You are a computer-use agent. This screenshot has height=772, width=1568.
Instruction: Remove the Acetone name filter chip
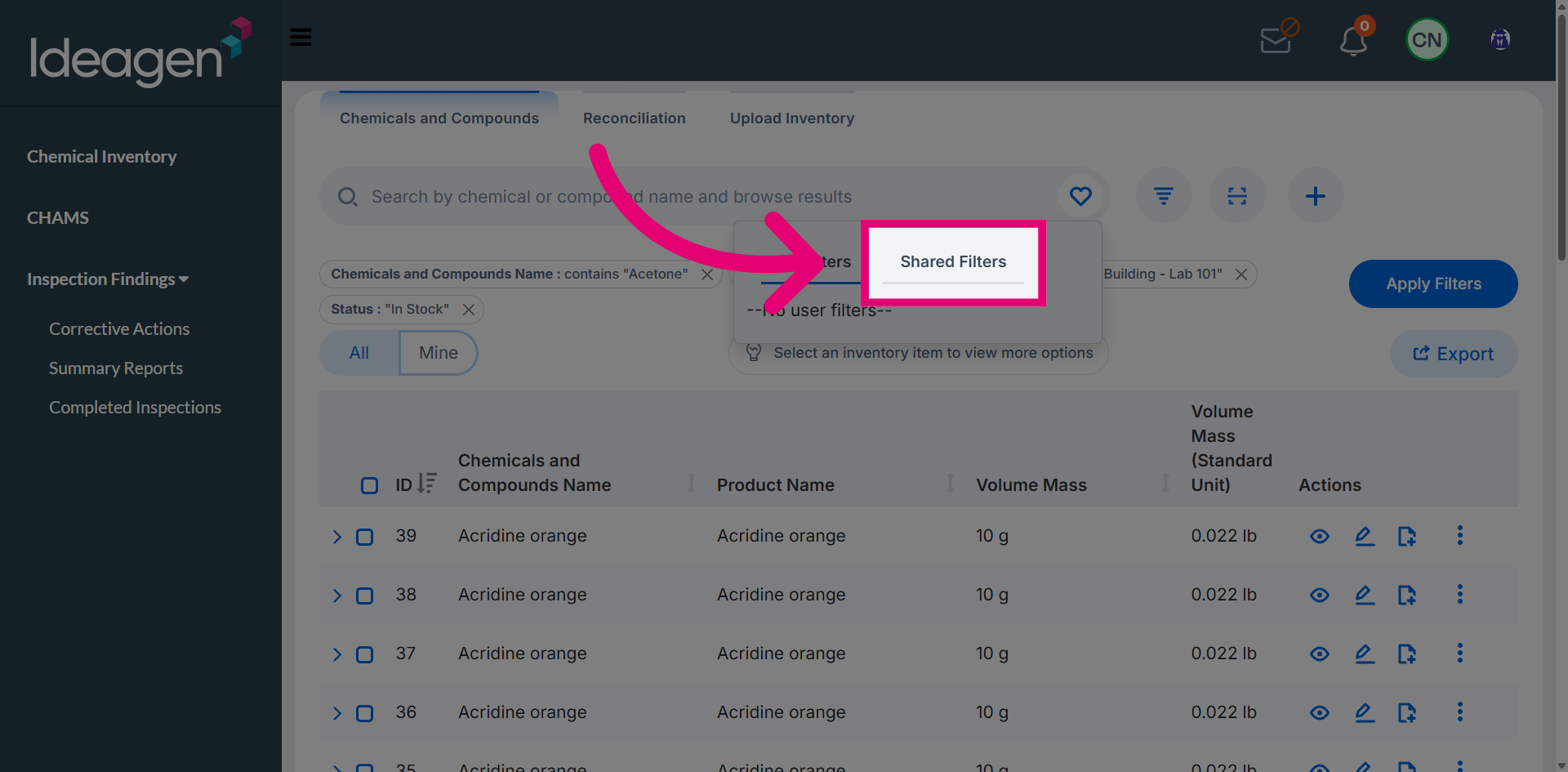[707, 274]
